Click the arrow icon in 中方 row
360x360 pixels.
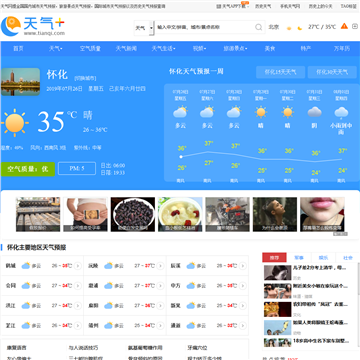243,286
